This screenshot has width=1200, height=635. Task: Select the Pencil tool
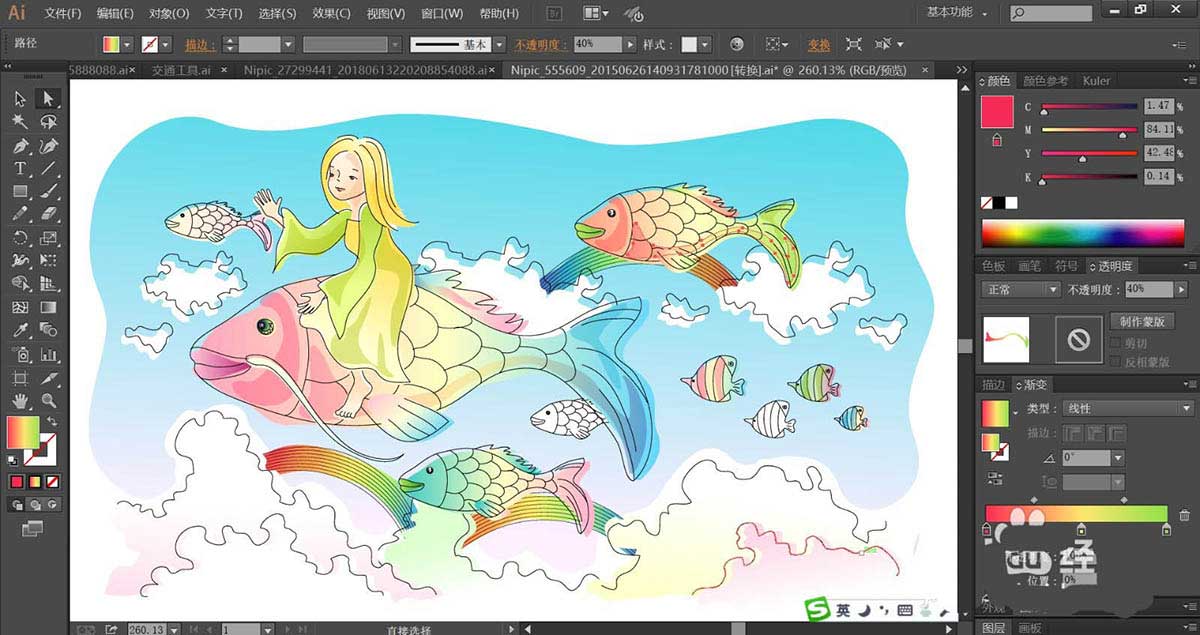[20, 215]
